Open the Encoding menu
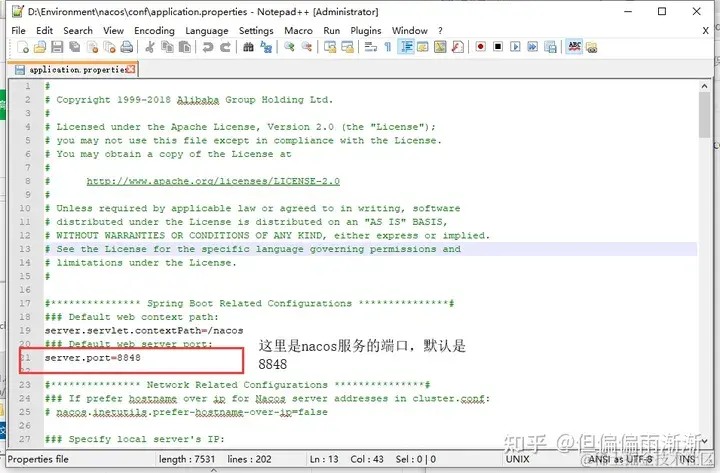The width and height of the screenshot is (720, 473). pos(154,30)
